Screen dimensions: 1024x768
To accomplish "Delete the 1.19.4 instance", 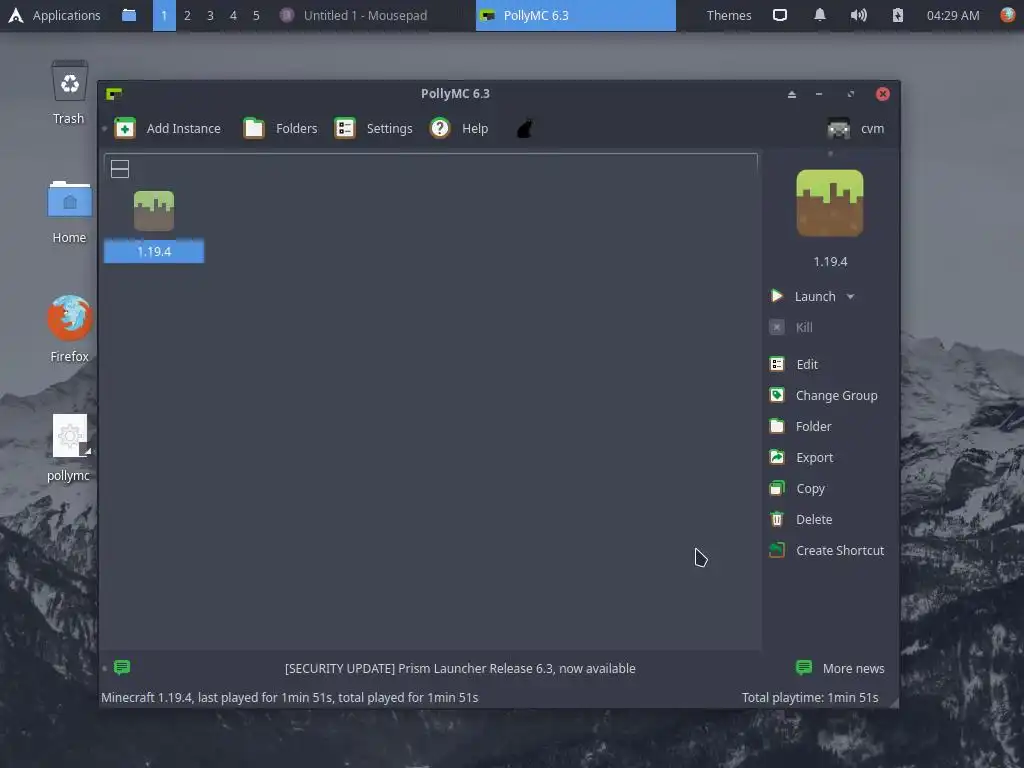I will coord(801,519).
